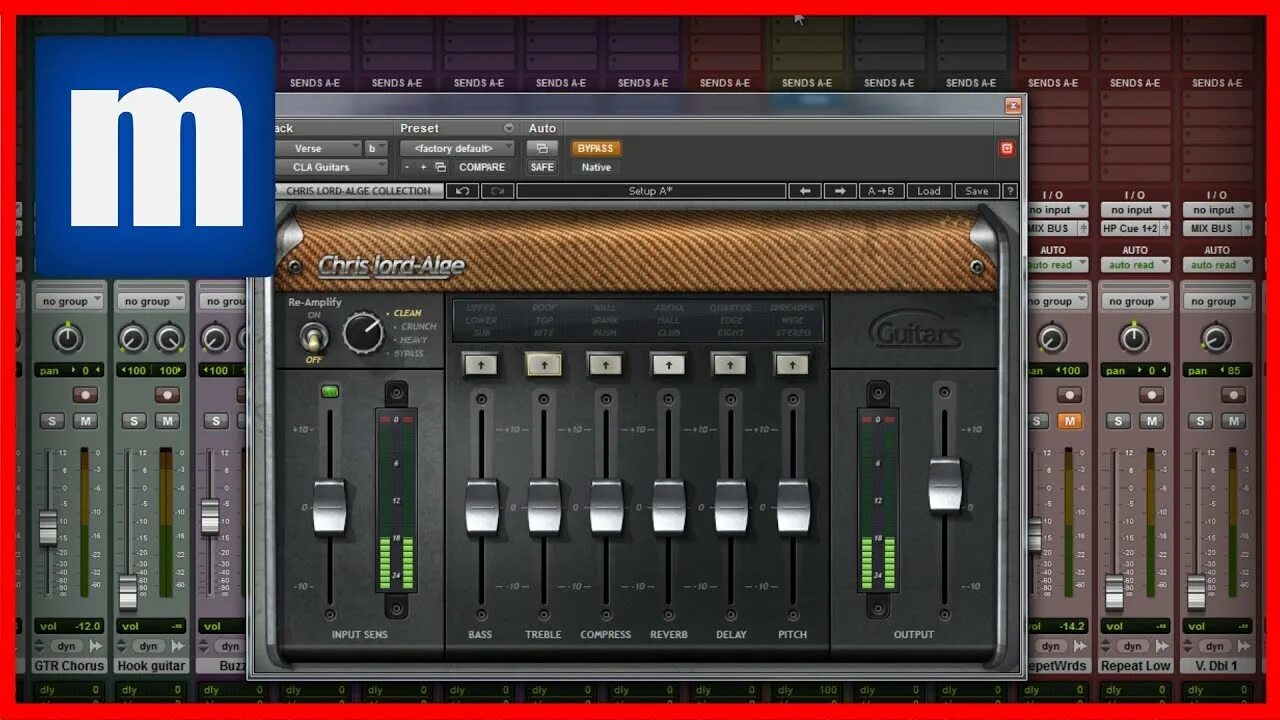Open the CLA Guitars plugin selector
The height and width of the screenshot is (720, 1280).
click(330, 167)
